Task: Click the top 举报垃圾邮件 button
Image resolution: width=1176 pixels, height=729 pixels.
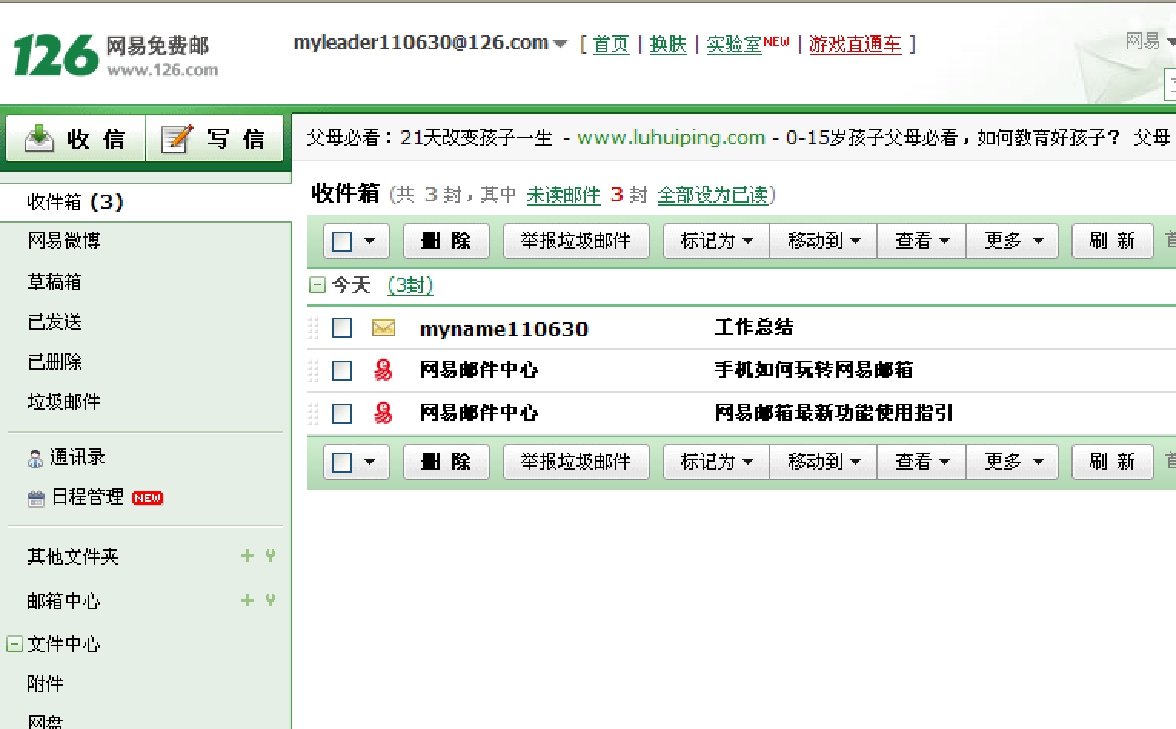Action: pyautogui.click(x=576, y=241)
